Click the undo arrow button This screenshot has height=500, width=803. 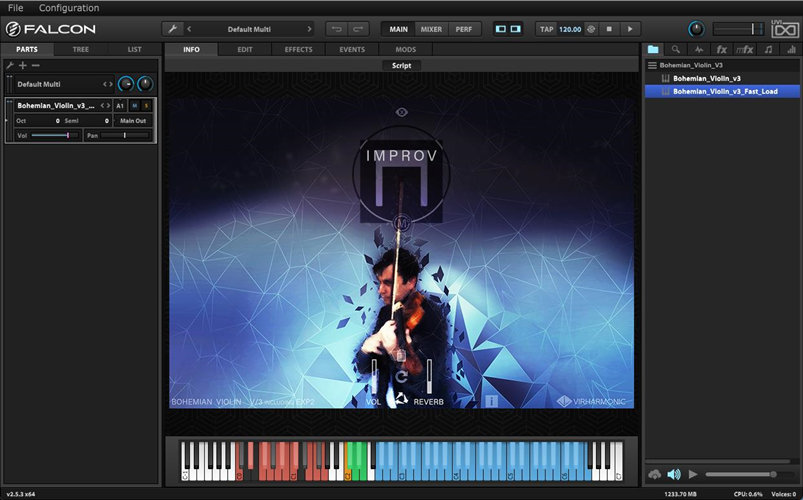click(337, 29)
